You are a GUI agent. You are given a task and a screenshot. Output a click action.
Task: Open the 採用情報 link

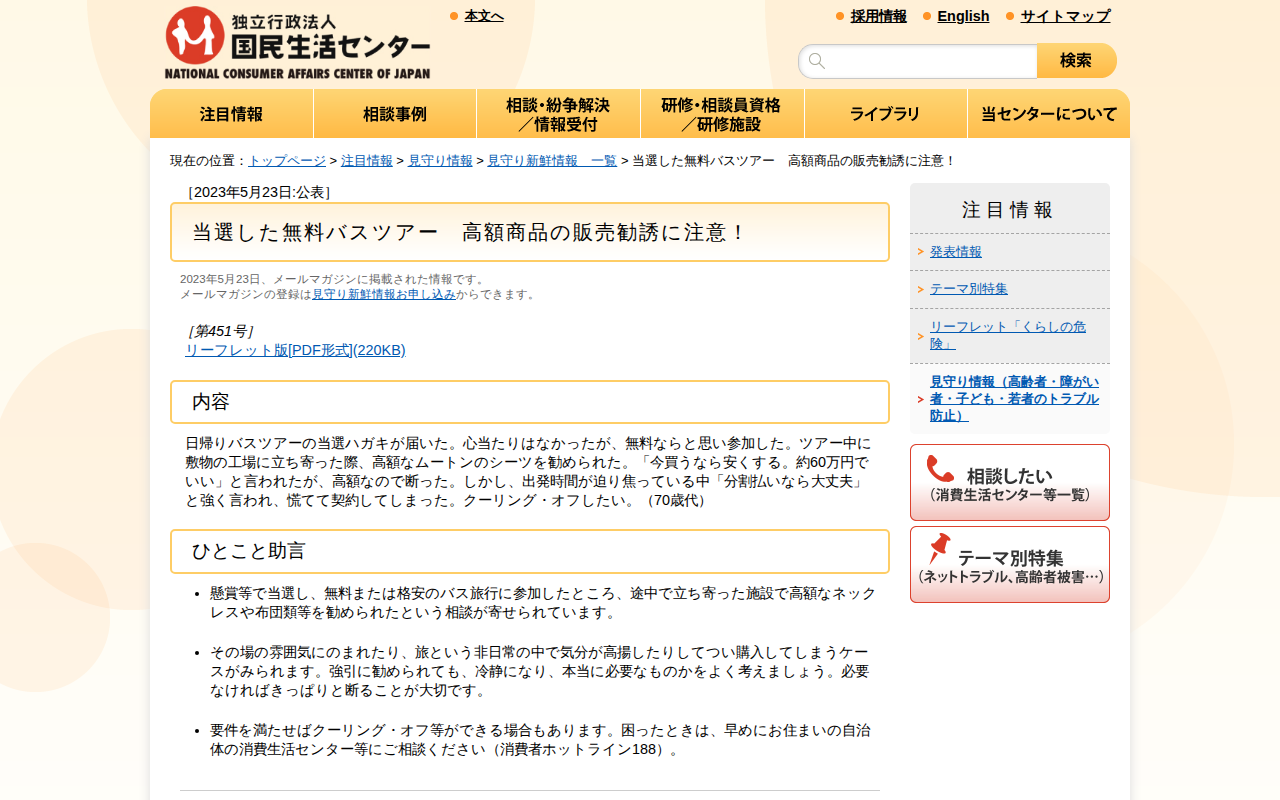coord(879,16)
